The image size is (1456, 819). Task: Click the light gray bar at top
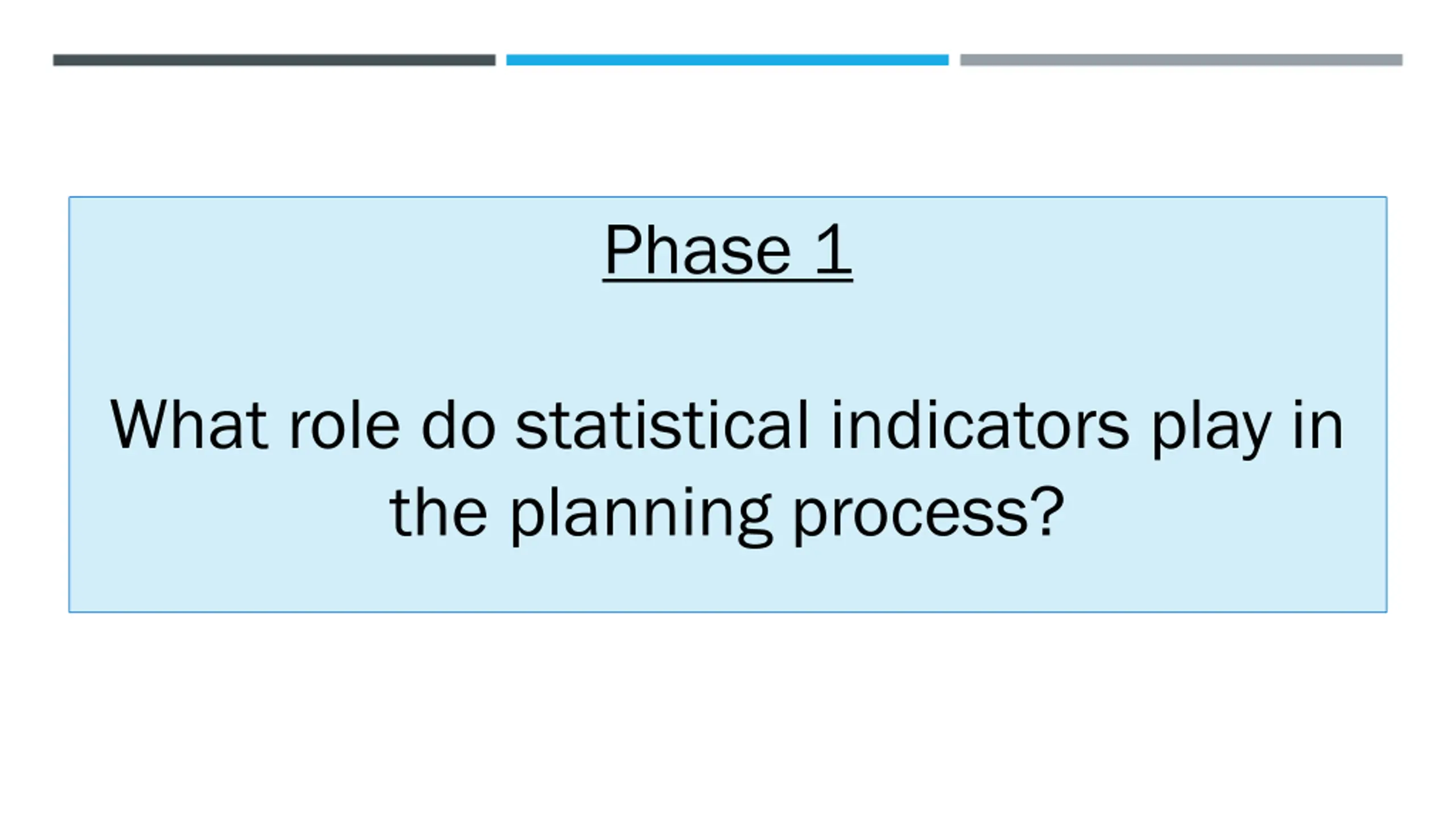point(1181,60)
